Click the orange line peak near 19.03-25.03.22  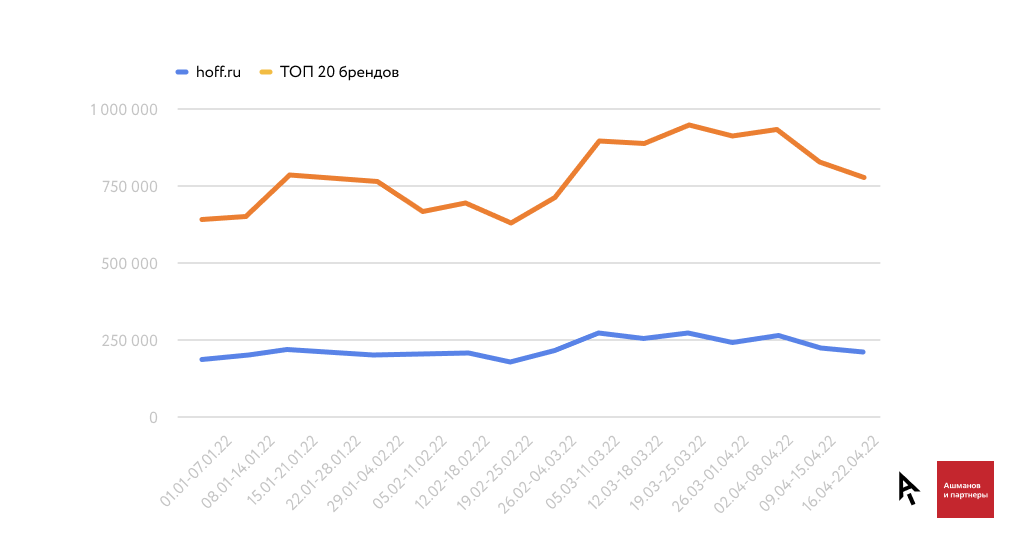(689, 125)
